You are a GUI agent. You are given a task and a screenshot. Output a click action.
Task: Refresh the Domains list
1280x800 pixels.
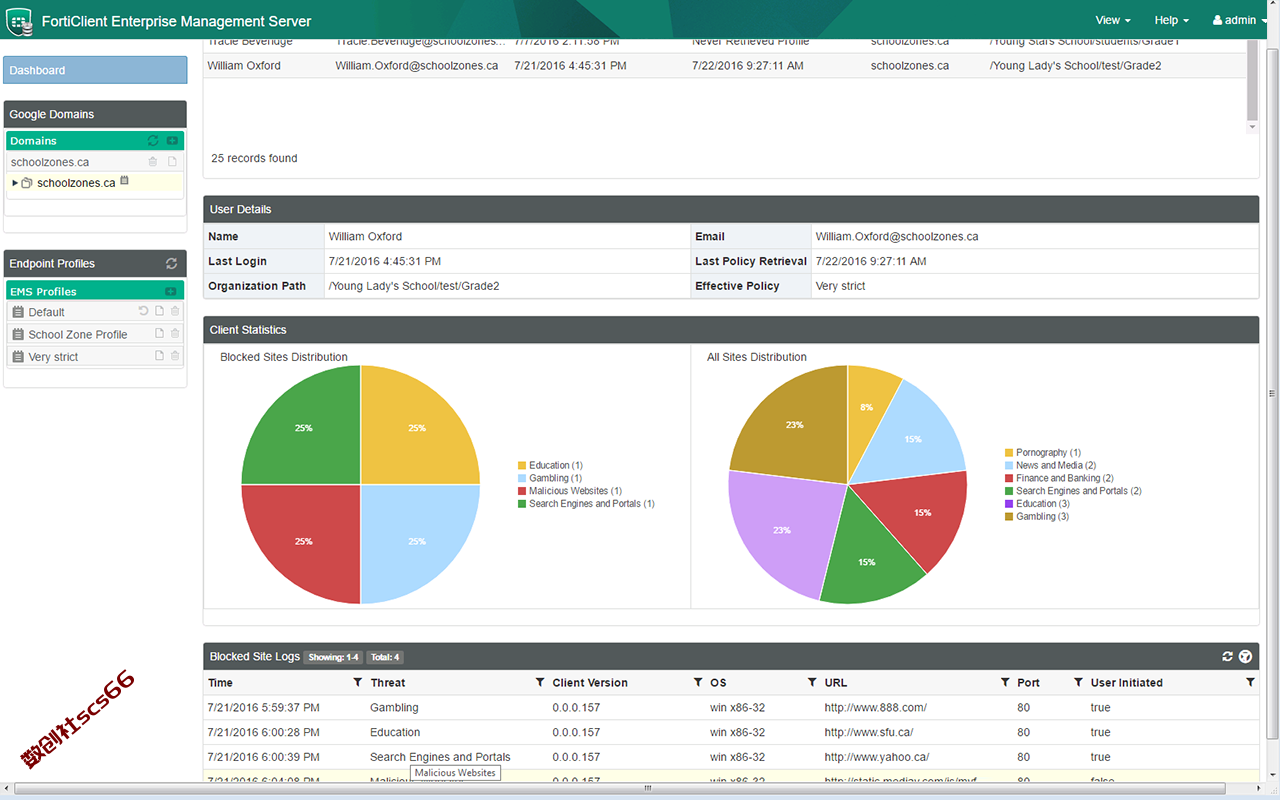[153, 141]
